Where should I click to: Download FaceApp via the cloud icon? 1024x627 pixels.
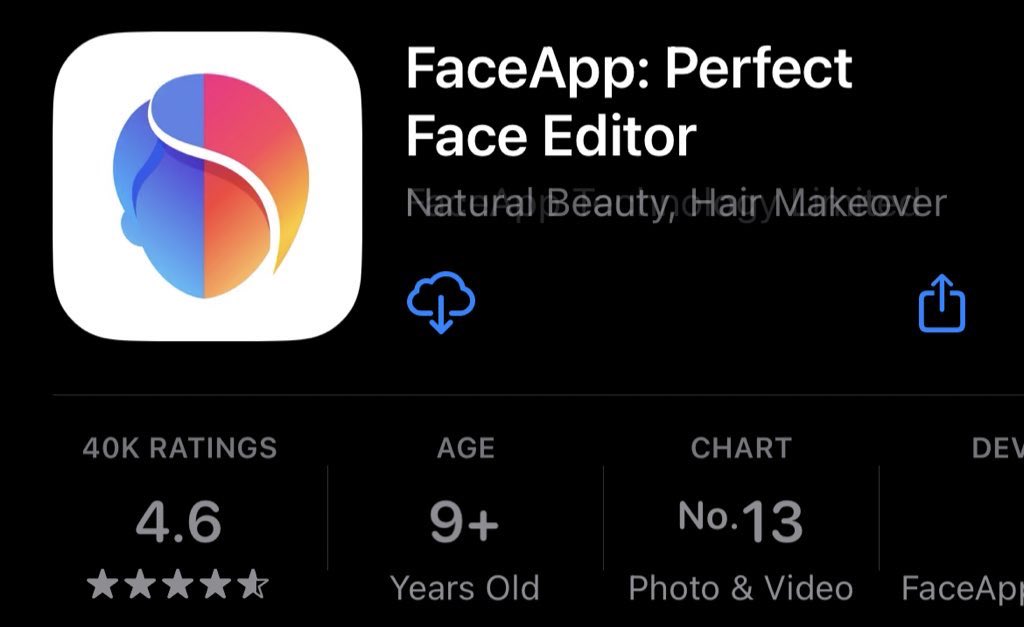point(441,302)
